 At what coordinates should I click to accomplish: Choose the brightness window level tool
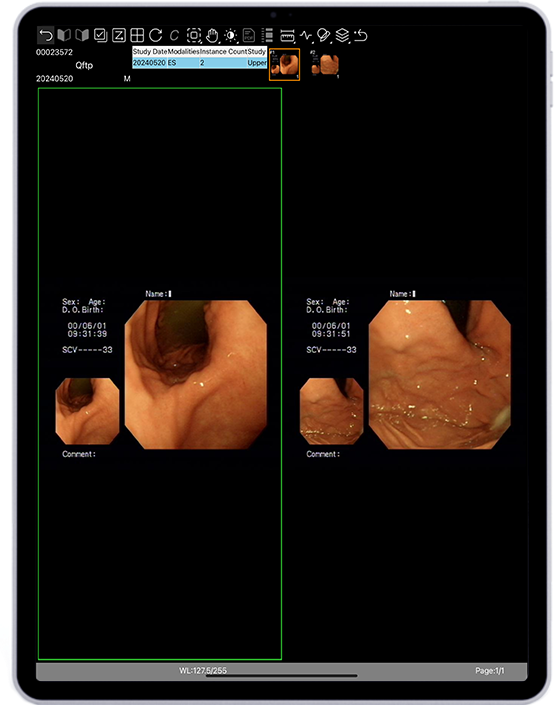[231, 36]
